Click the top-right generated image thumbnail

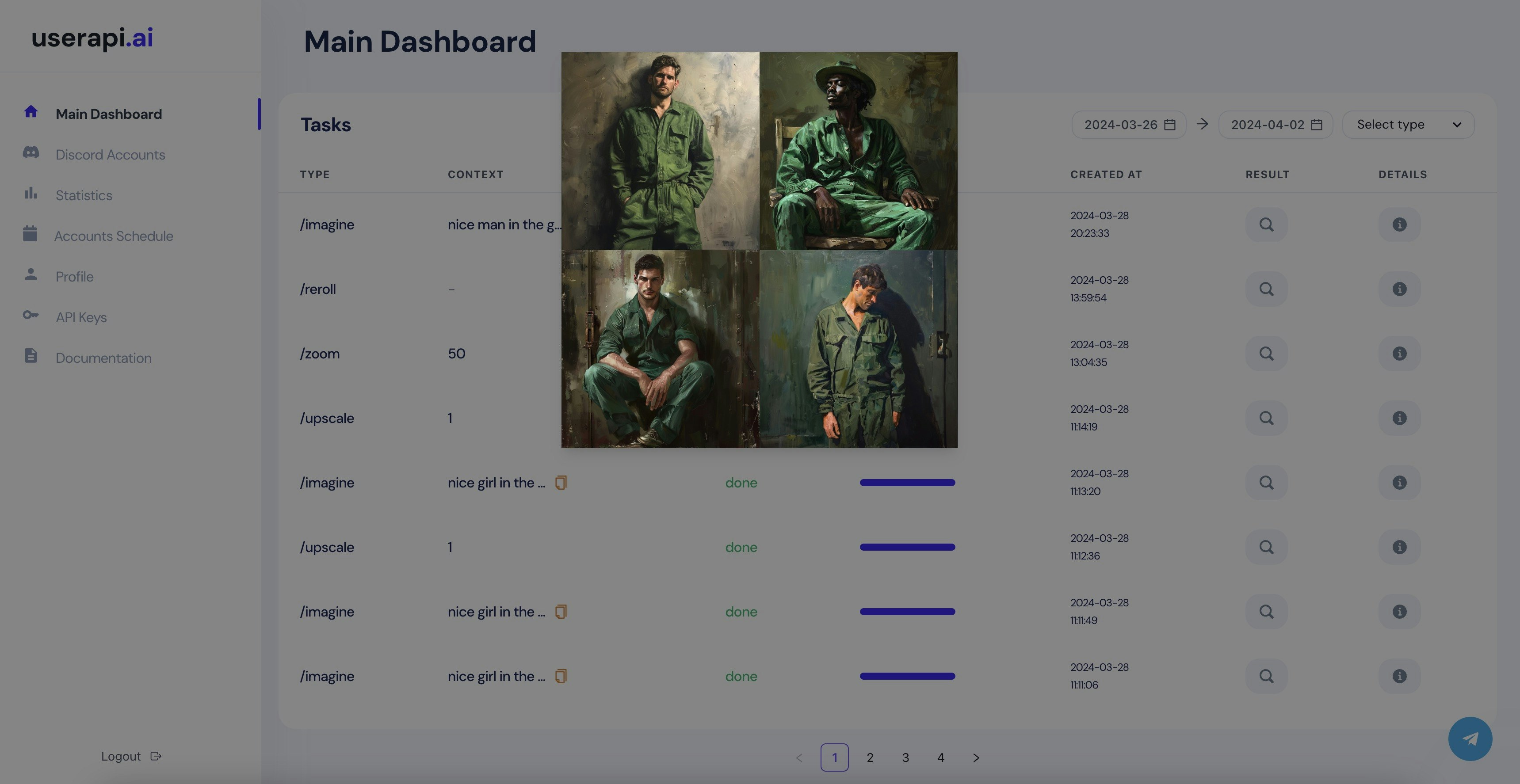click(858, 151)
